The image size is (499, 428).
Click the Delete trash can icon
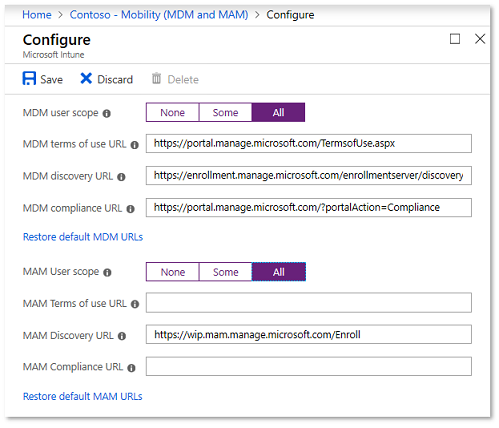pyautogui.click(x=156, y=79)
